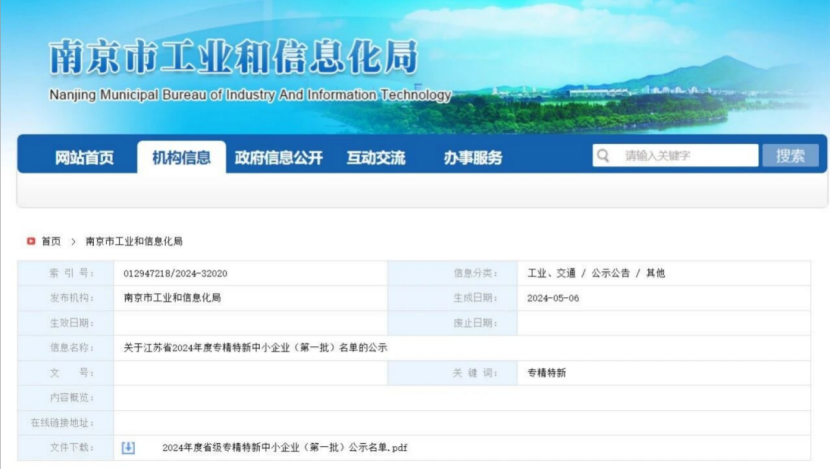Viewport: 830px width, 469px height.
Task: Switch to the 政府信息公开 tab
Action: click(279, 157)
